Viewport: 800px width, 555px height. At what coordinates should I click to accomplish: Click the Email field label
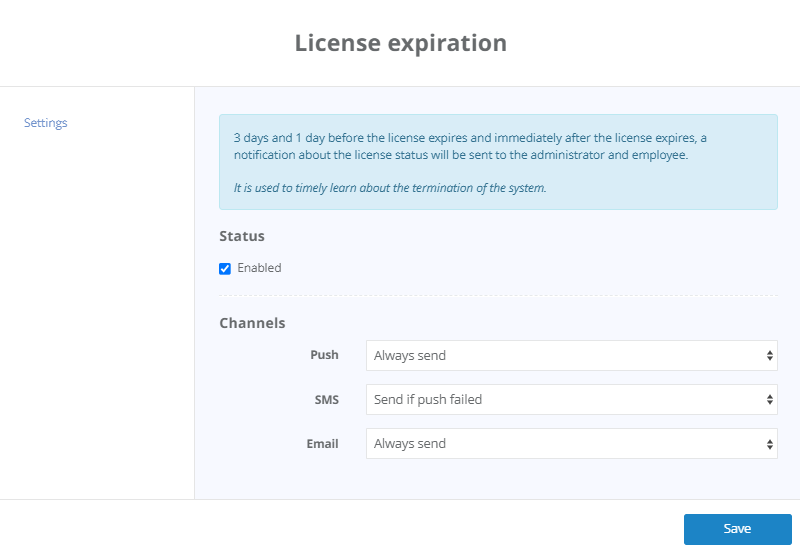(322, 444)
